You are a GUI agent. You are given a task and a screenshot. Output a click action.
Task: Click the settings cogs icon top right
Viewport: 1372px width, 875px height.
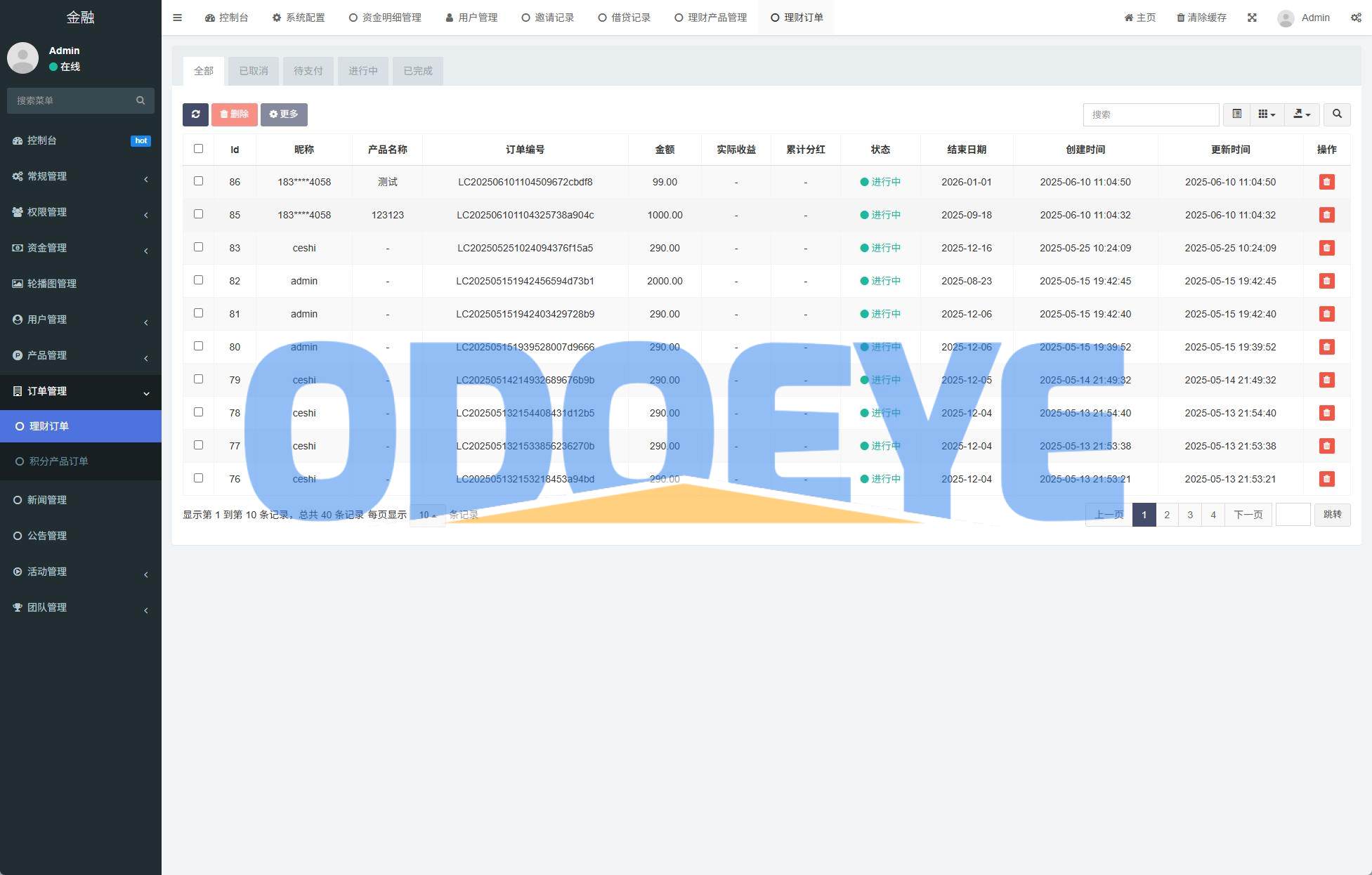pyautogui.click(x=1356, y=18)
